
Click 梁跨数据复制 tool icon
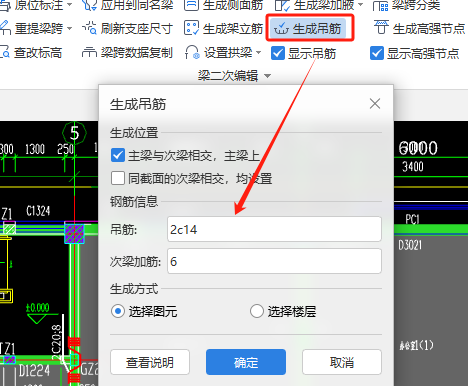click(x=89, y=52)
